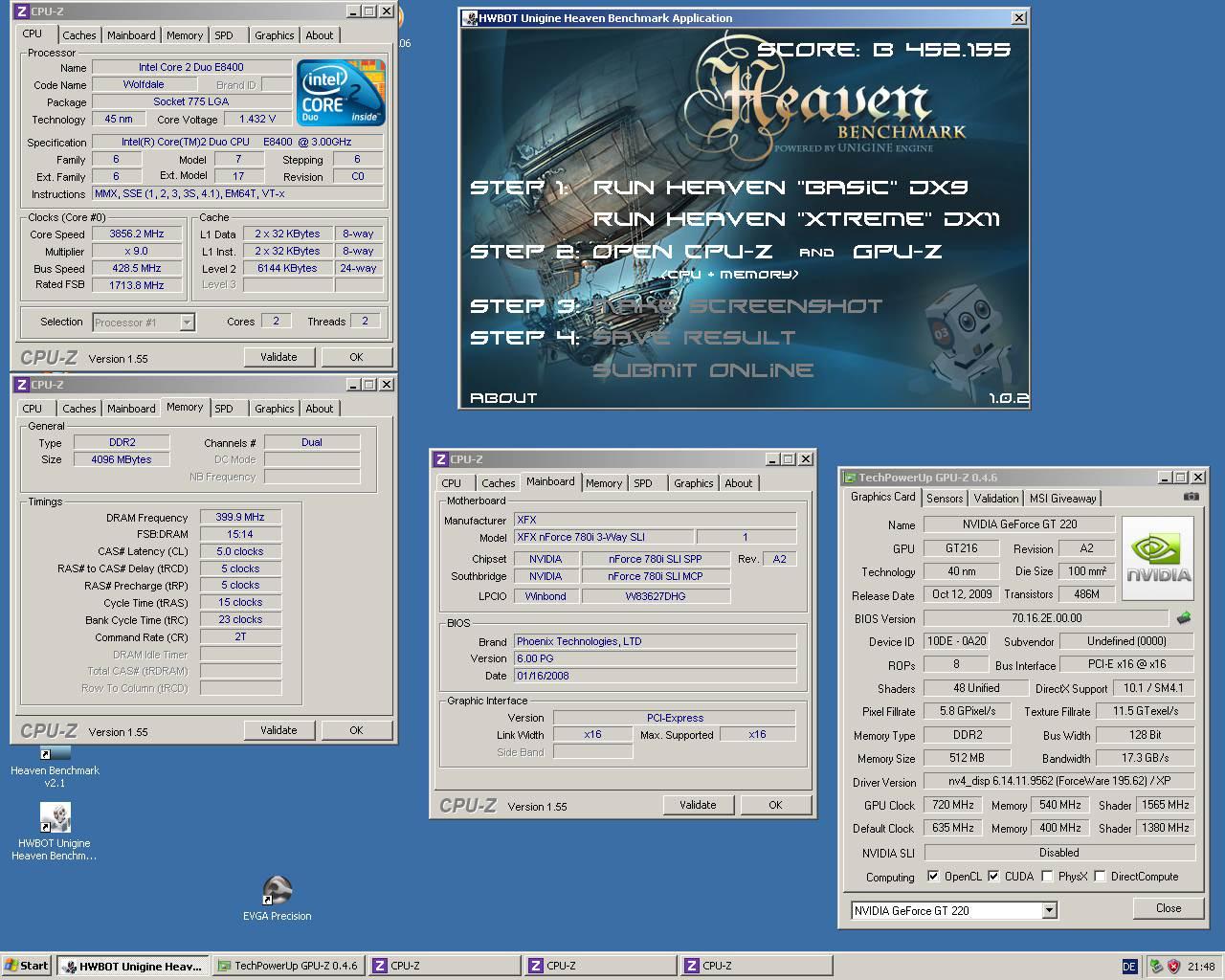Click the Bandwidth value 17.3 GB/s
Image resolution: width=1225 pixels, height=980 pixels.
tap(1145, 758)
